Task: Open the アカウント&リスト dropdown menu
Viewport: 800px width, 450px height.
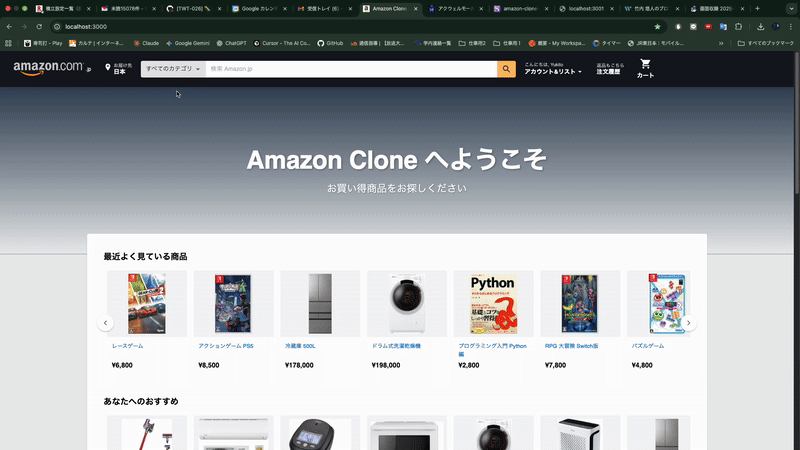Action: point(553,69)
